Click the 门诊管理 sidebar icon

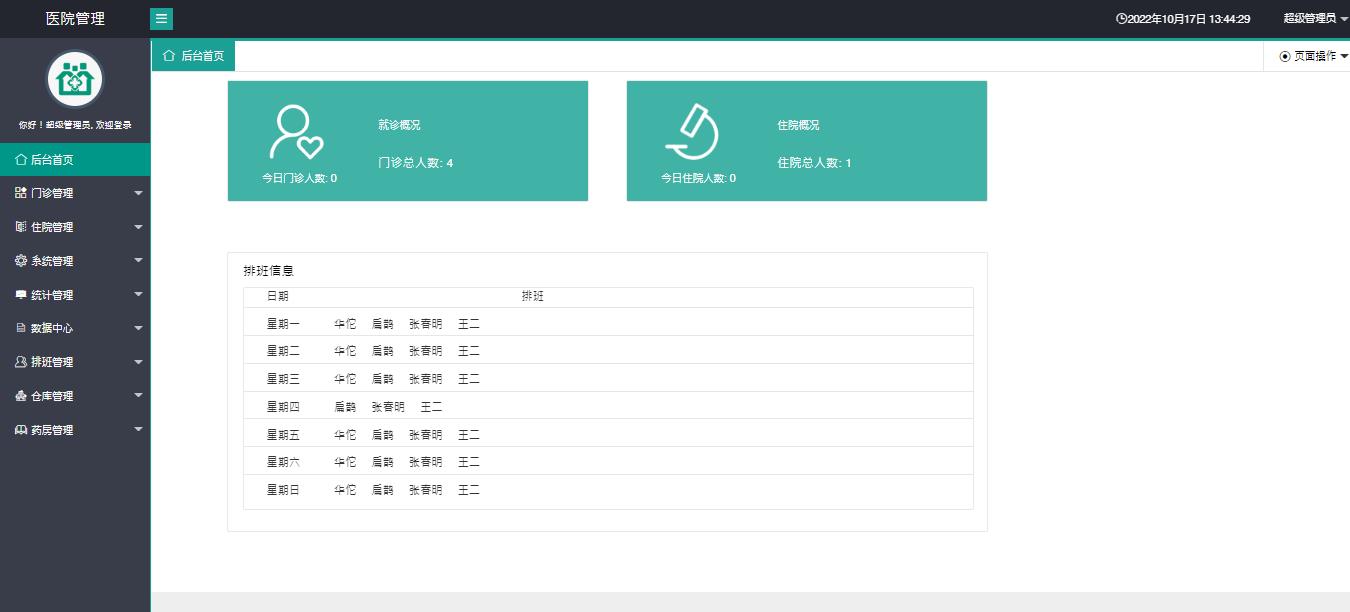tap(21, 193)
